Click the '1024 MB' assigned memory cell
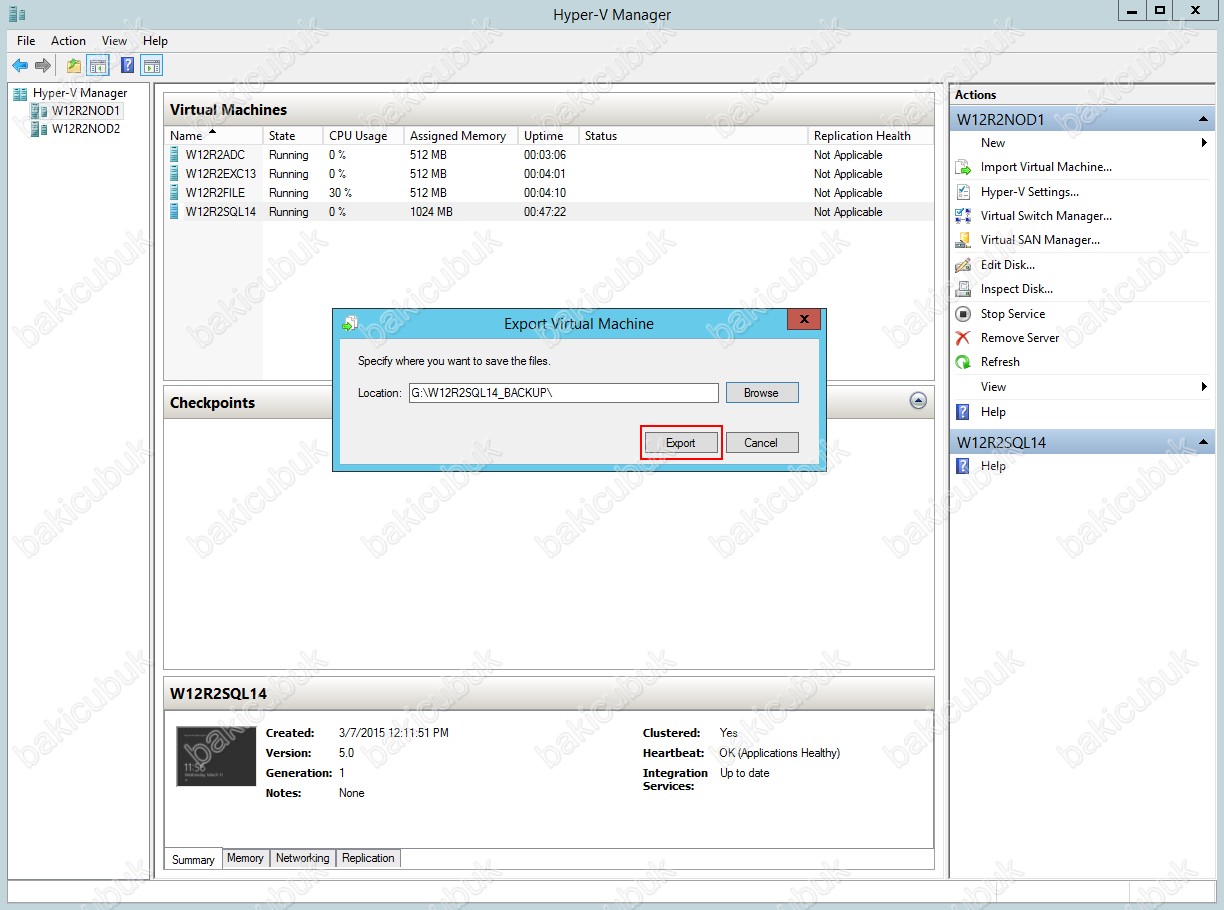This screenshot has height=910, width=1224. [431, 212]
